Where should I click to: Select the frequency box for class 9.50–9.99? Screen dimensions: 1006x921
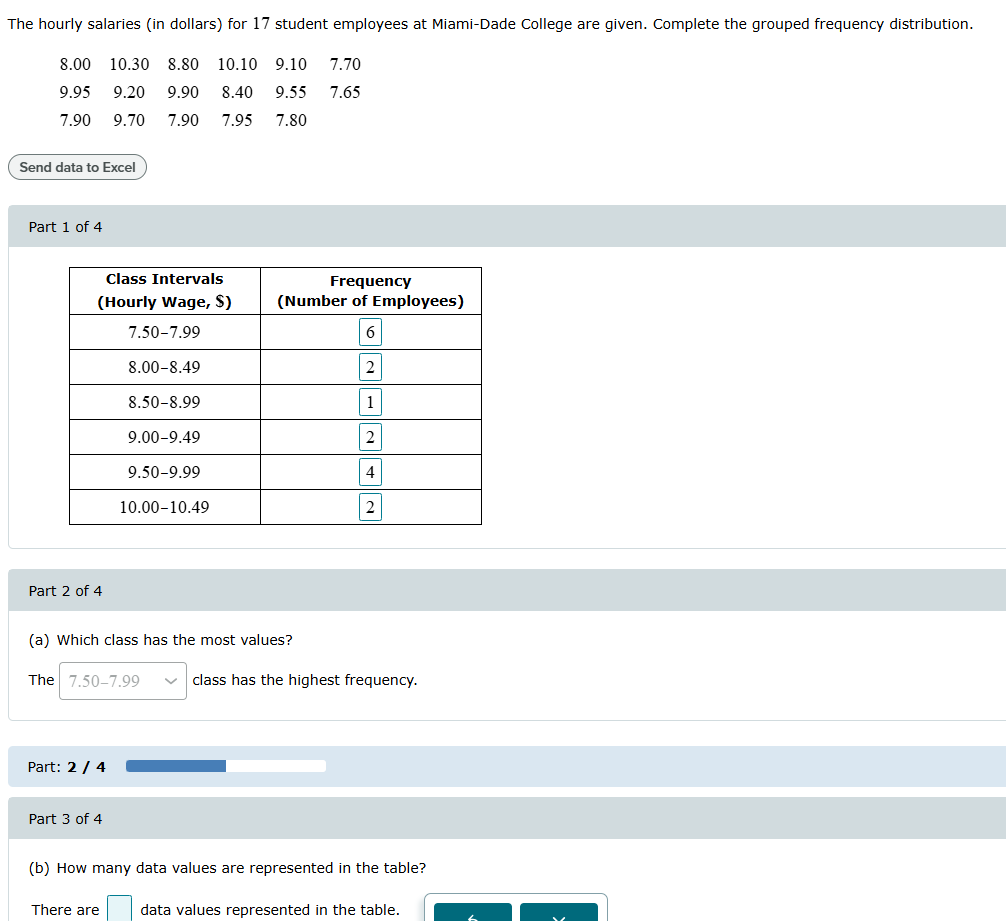pyautogui.click(x=370, y=471)
